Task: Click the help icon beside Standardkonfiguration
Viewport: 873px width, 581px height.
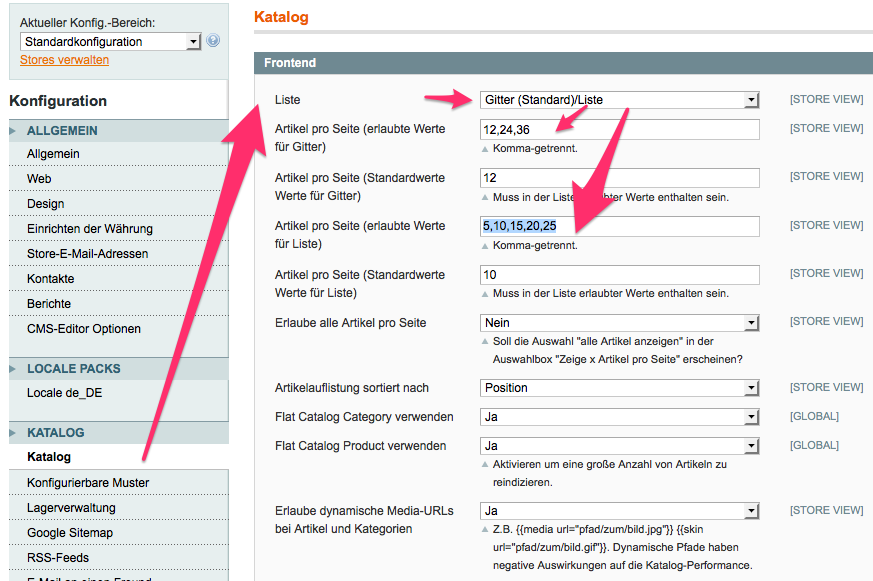Action: (213, 41)
